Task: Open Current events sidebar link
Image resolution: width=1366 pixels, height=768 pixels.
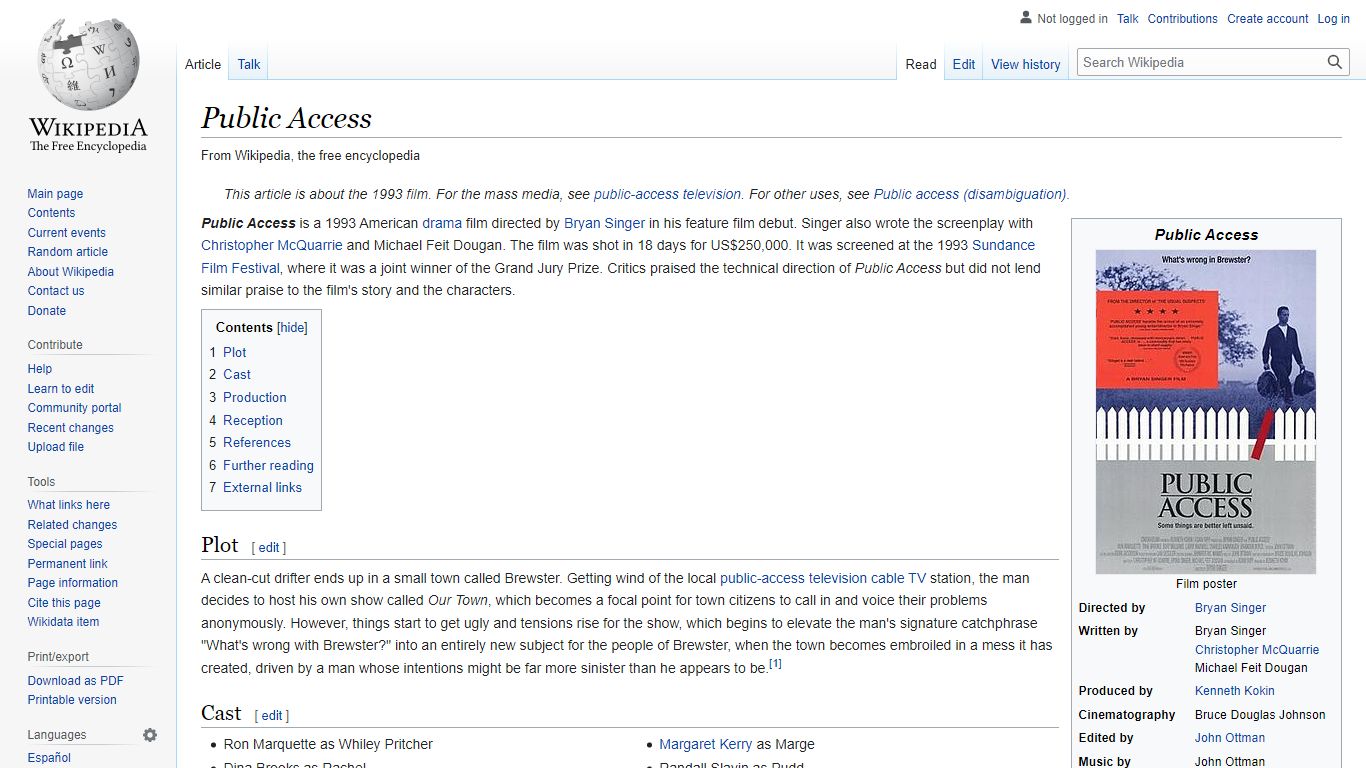Action: [x=66, y=233]
